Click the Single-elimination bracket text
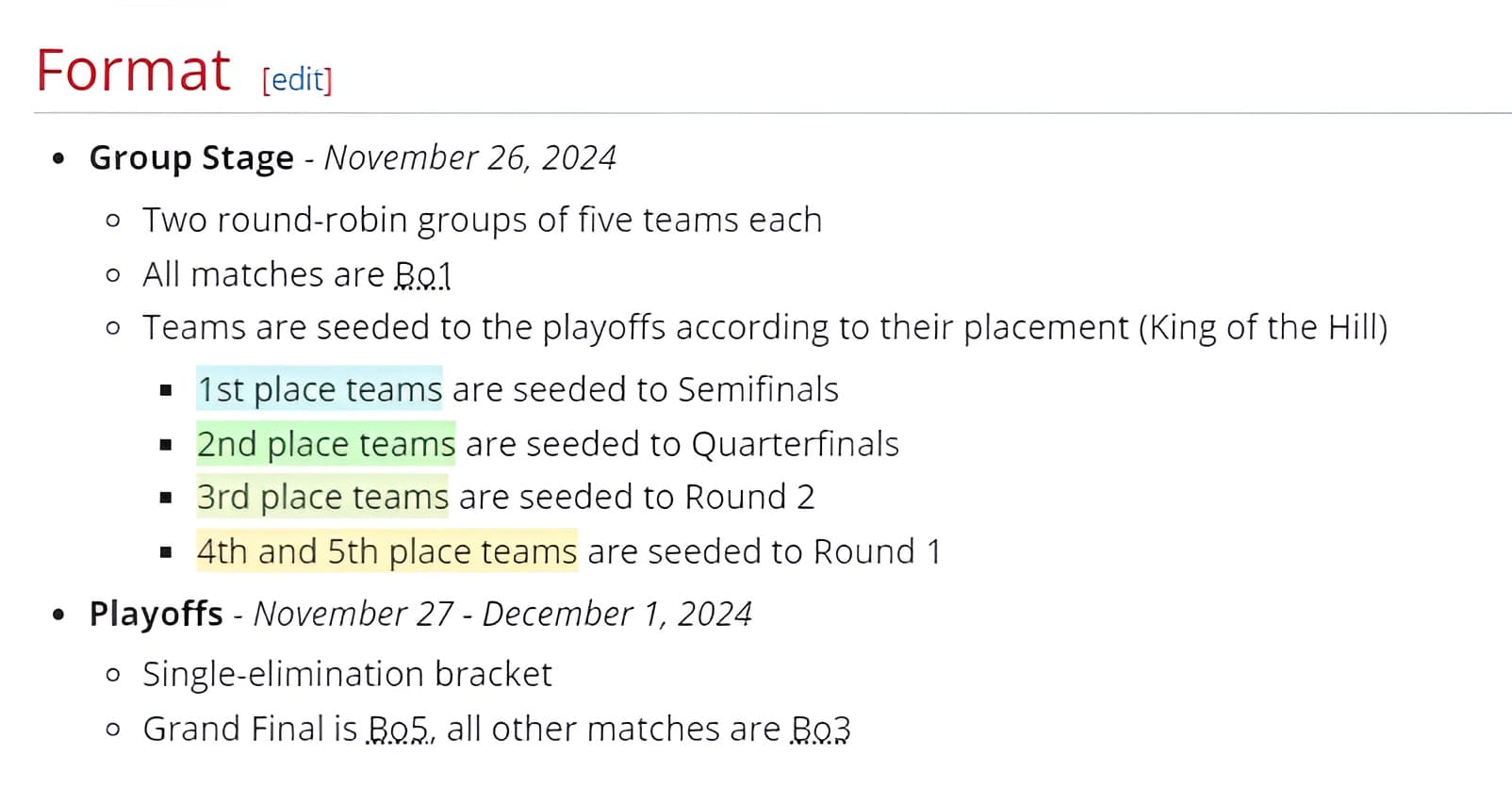 click(x=347, y=675)
